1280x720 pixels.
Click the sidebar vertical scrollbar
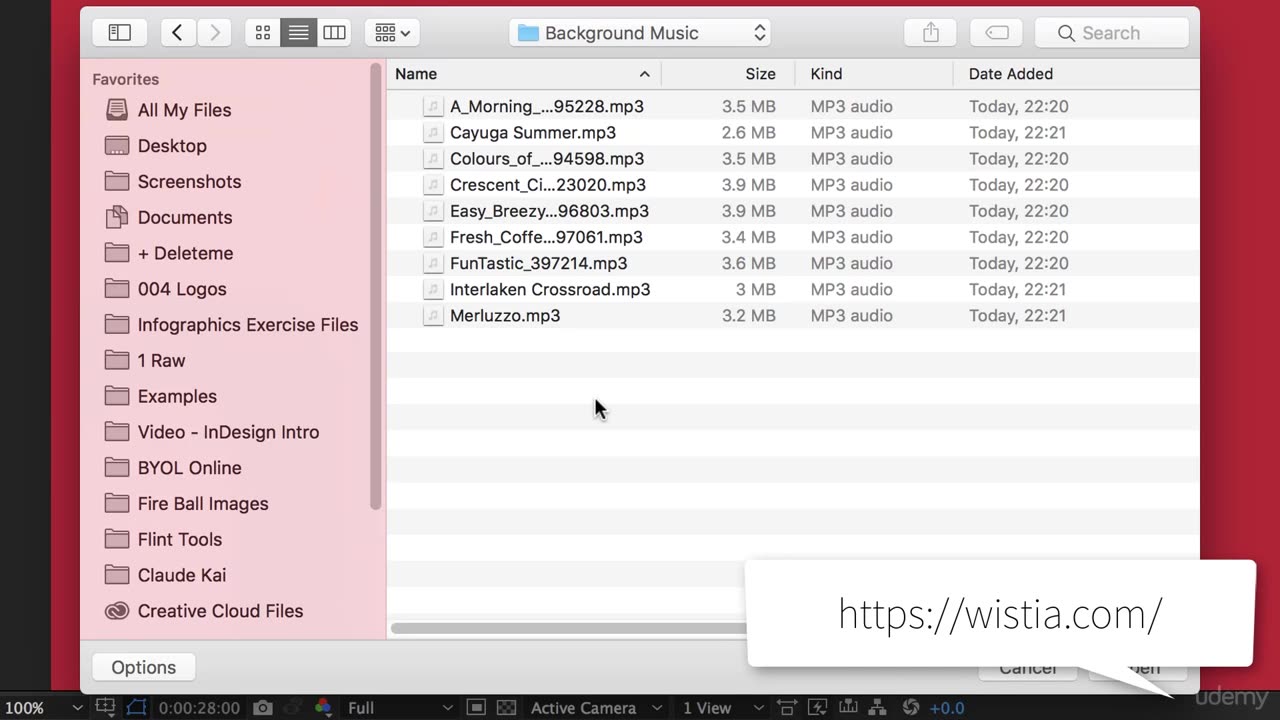point(376,286)
